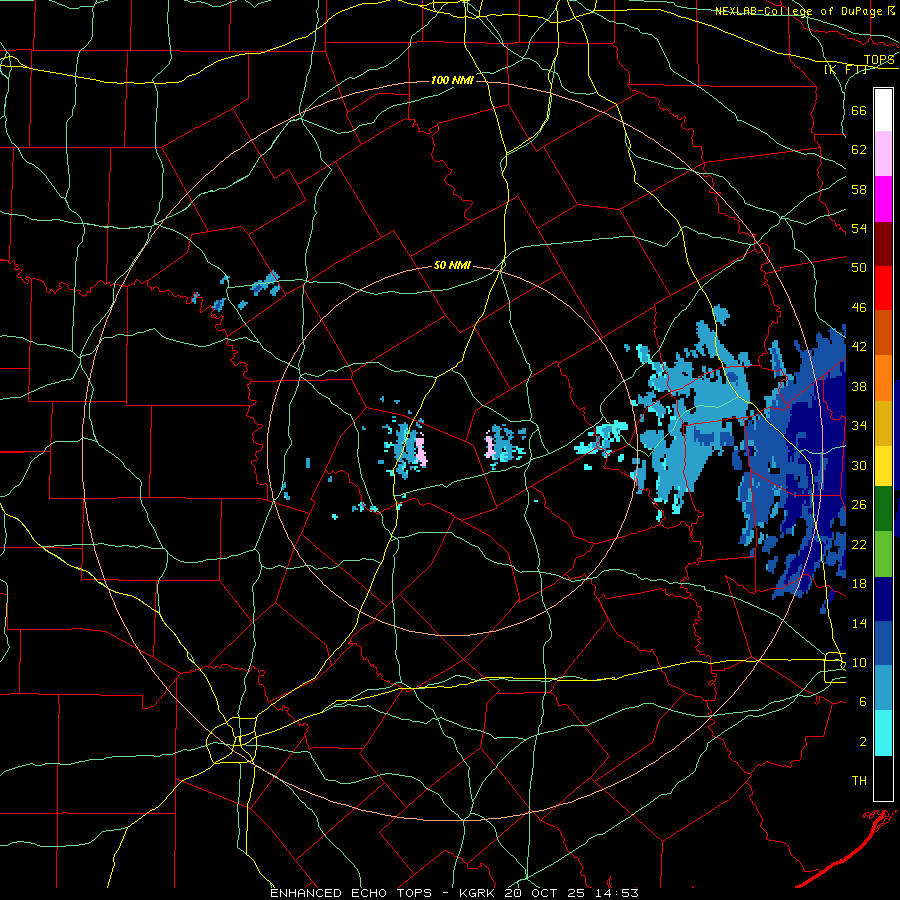900x900 pixels.
Task: Click the white swatch in the tops legend
Action: [883, 110]
